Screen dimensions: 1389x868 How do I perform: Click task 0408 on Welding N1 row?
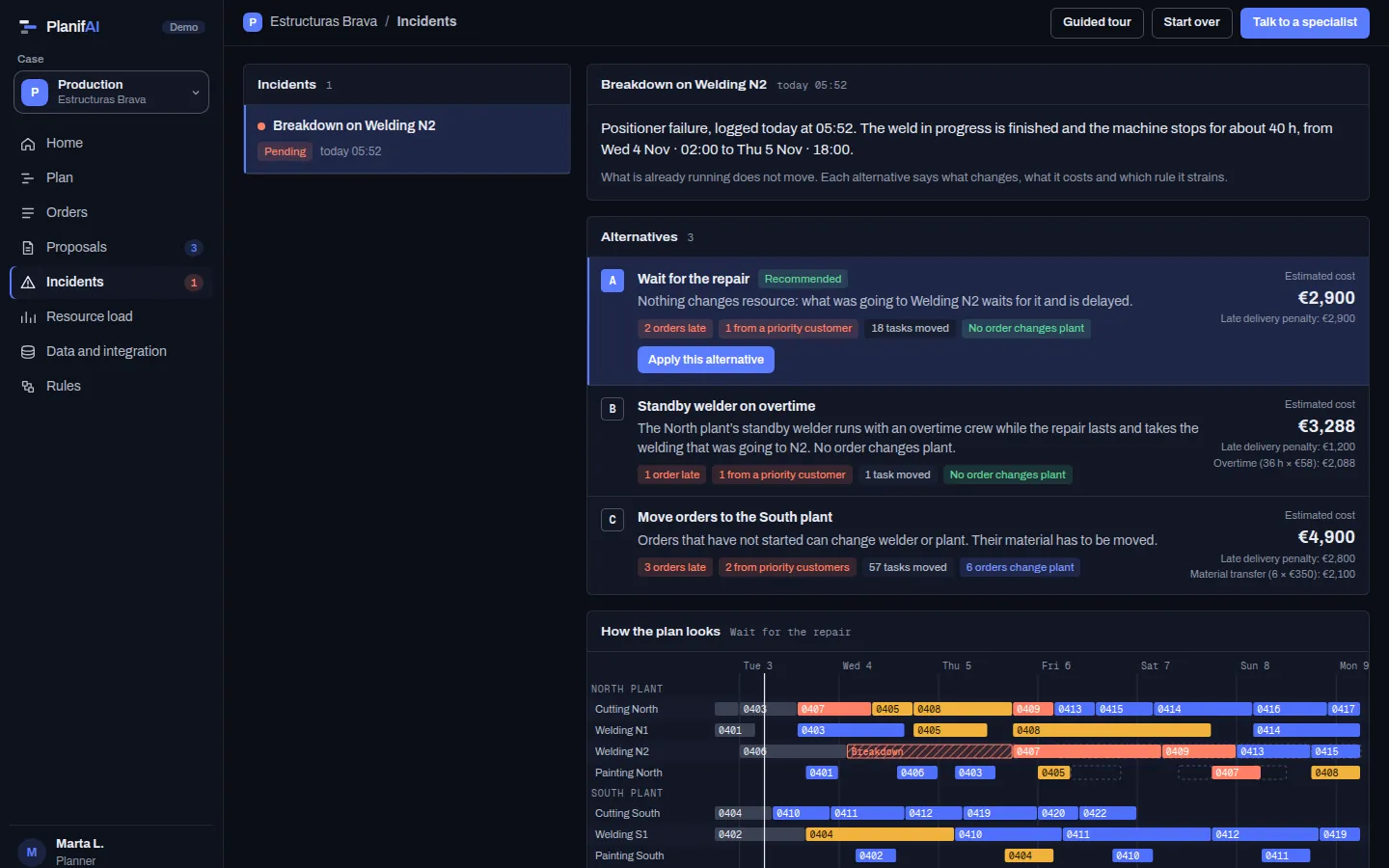point(1112,730)
